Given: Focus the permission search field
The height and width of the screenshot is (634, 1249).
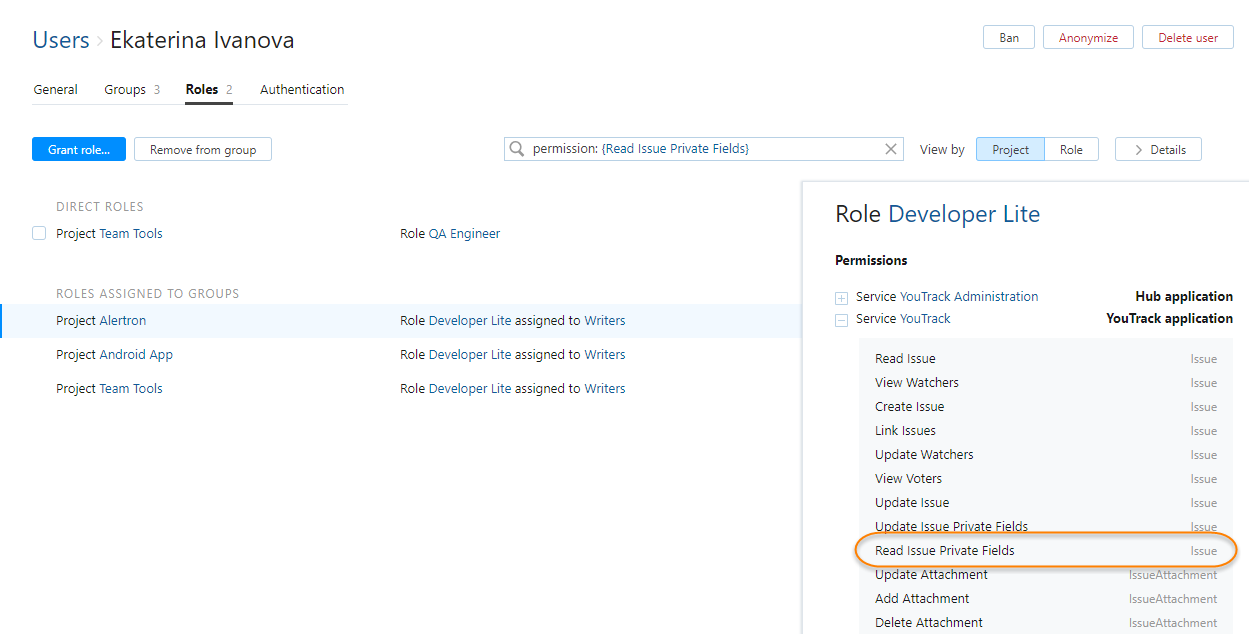Looking at the screenshot, I should (700, 149).
